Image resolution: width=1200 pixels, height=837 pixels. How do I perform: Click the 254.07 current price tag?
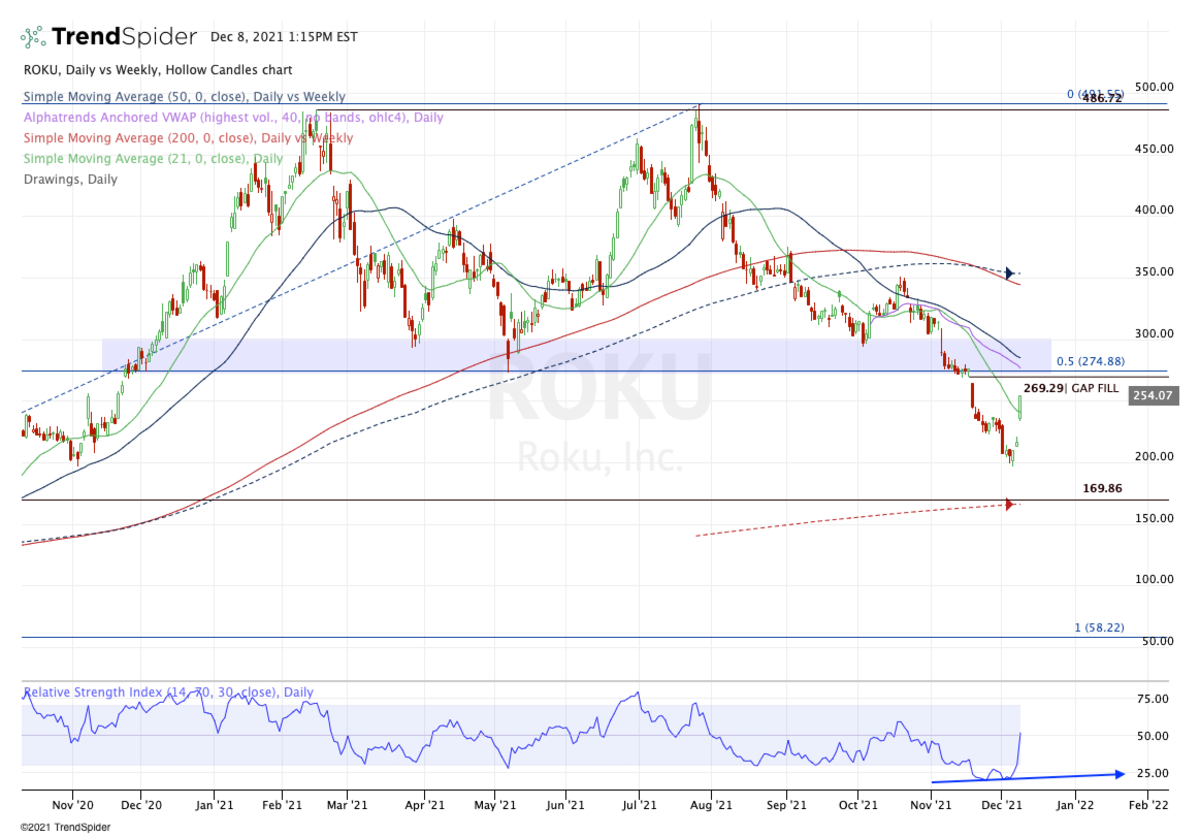point(1154,396)
